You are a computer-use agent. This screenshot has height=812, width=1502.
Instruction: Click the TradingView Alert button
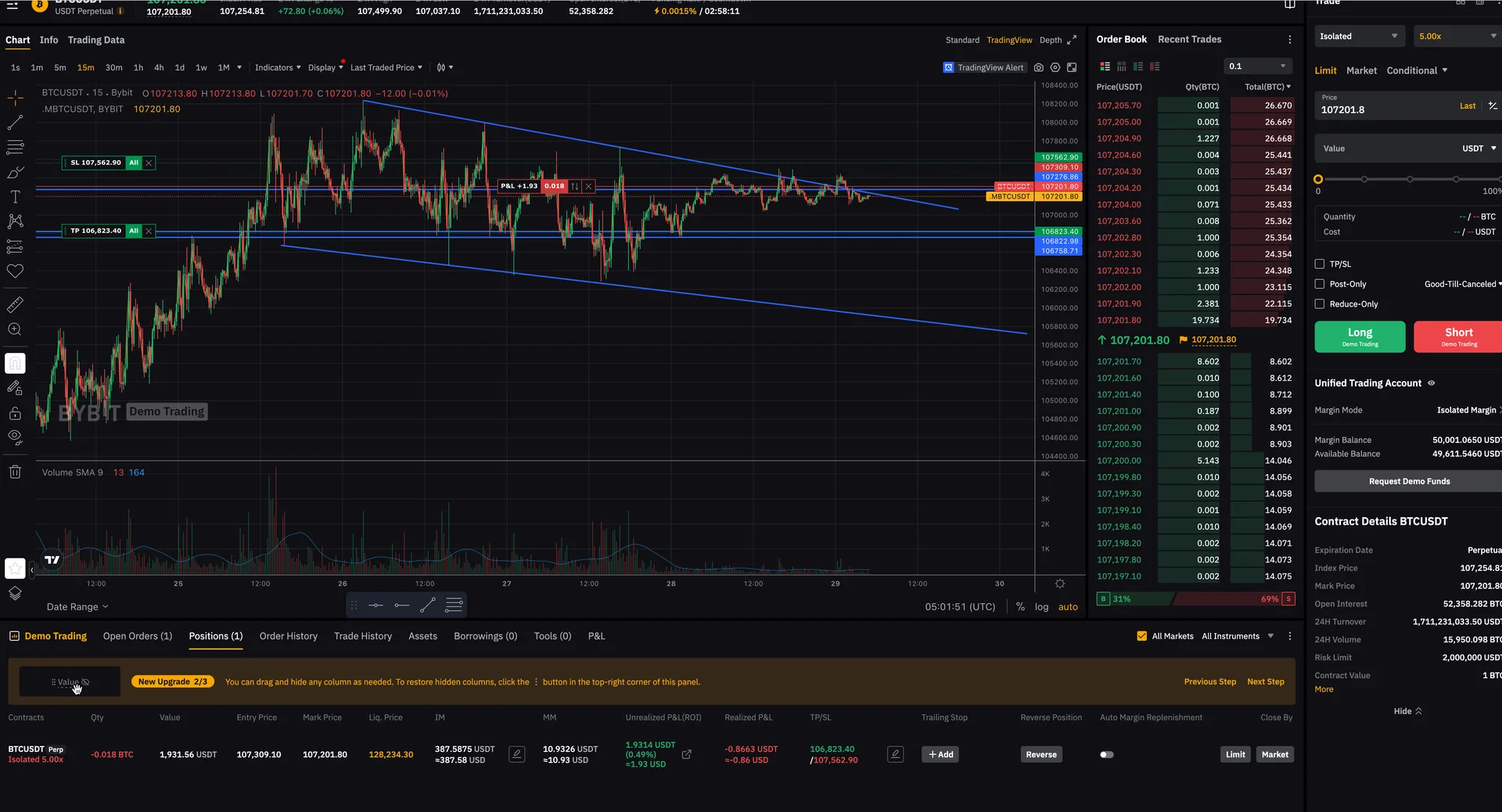(x=983, y=67)
